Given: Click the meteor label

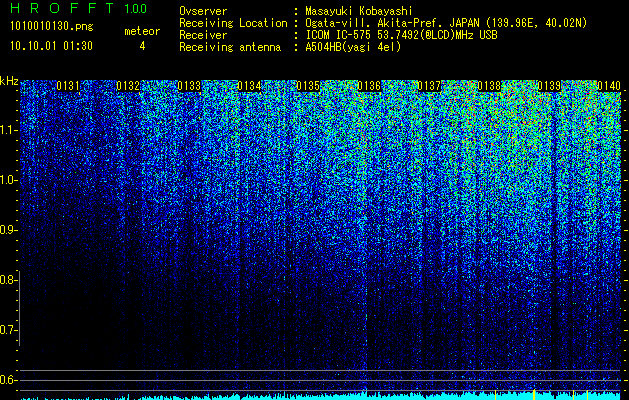Looking at the screenshot, I should tap(142, 31).
